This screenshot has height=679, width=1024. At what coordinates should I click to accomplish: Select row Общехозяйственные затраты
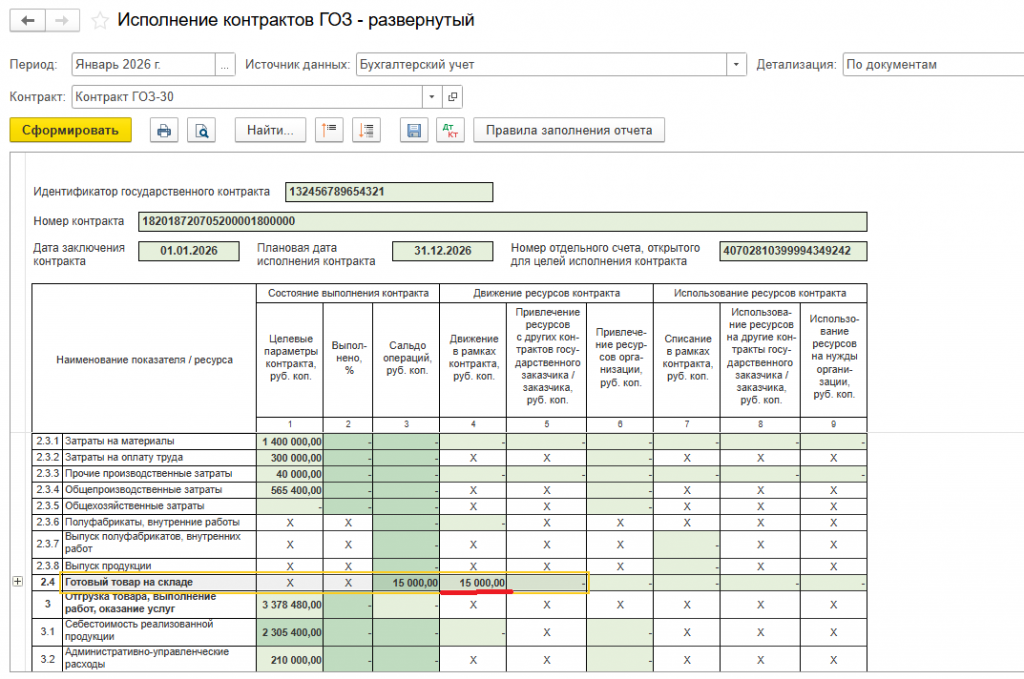[x=159, y=507]
